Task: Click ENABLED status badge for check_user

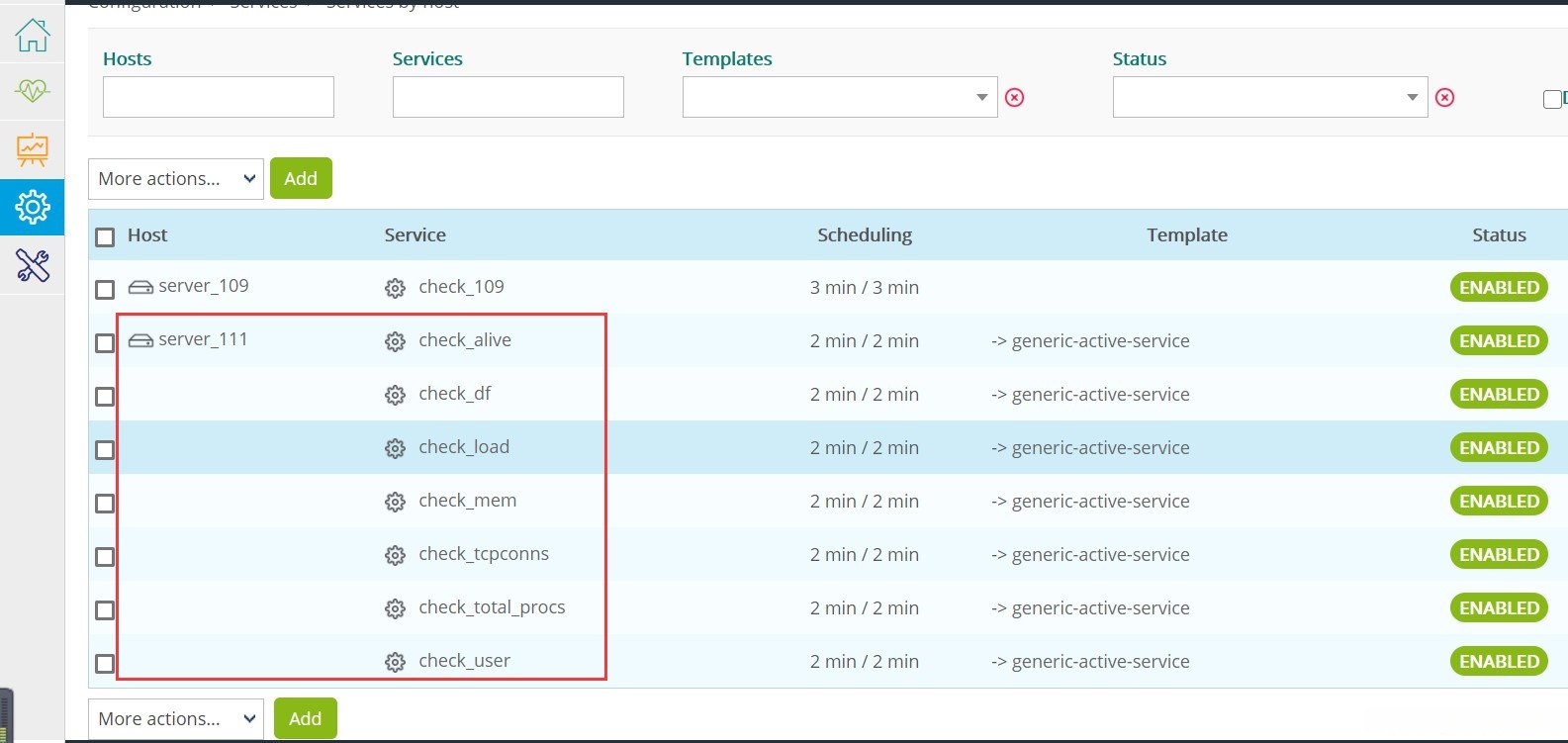Action: click(x=1499, y=661)
